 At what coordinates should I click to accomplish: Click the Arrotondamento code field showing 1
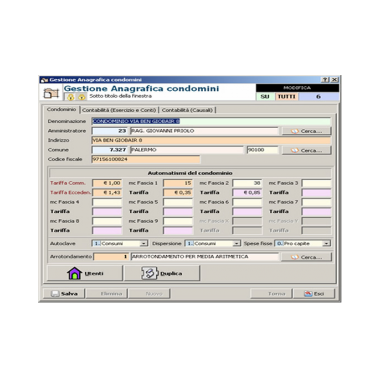tap(111, 257)
